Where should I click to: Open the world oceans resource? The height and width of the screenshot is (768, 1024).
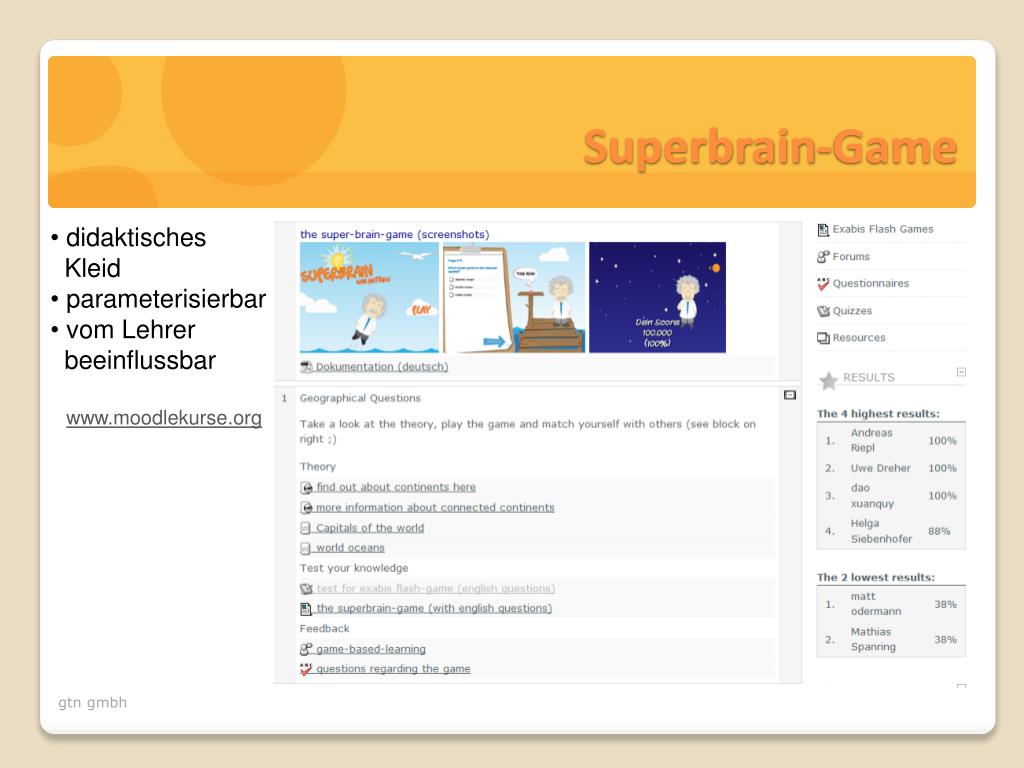pyautogui.click(x=350, y=548)
